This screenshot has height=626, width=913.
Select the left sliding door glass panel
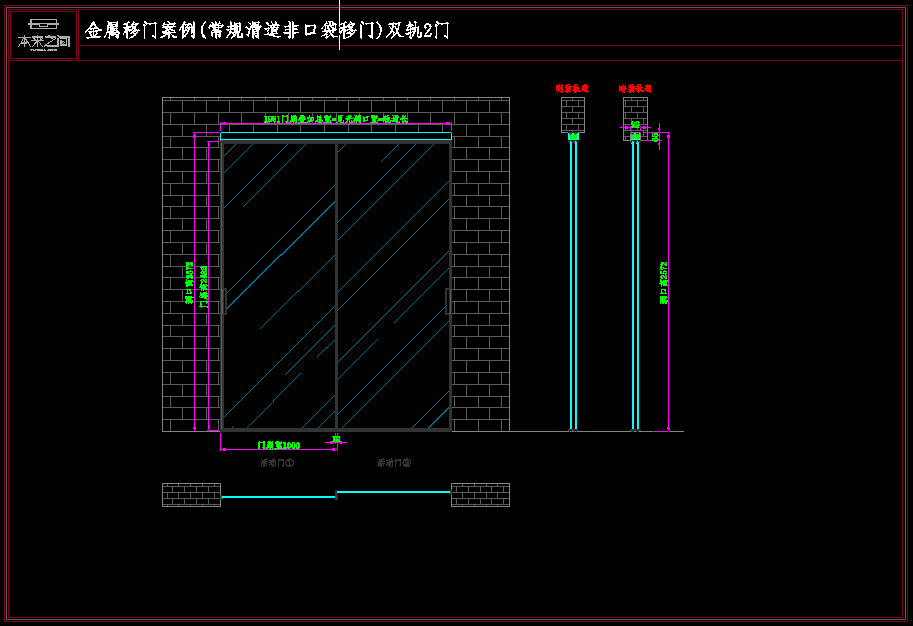pyautogui.click(x=279, y=285)
